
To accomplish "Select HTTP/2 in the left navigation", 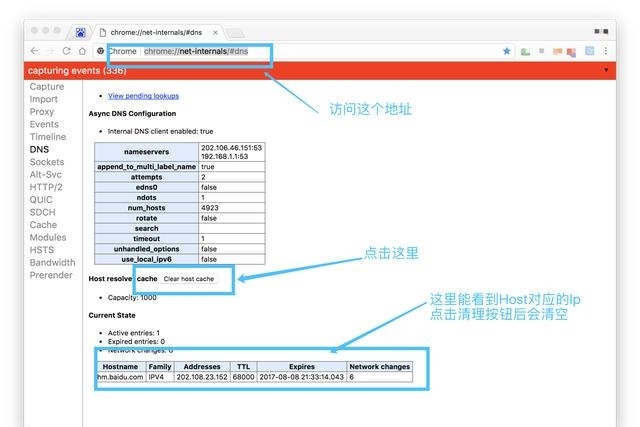I will tap(47, 187).
